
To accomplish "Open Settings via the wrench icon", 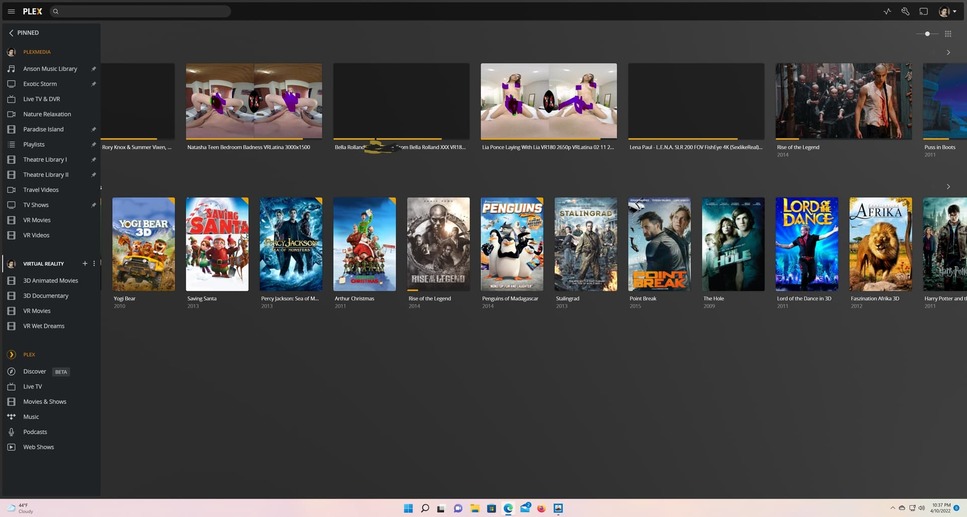I will point(905,11).
